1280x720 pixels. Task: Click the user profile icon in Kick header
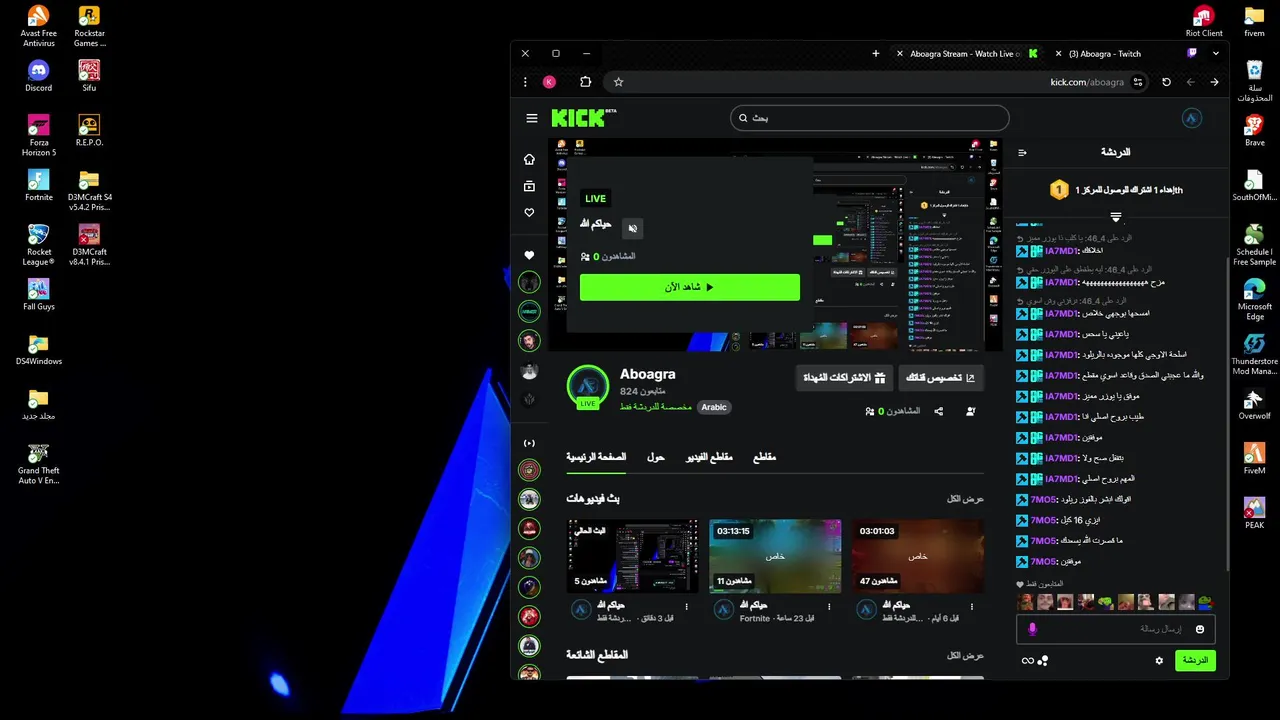pyautogui.click(x=1191, y=118)
